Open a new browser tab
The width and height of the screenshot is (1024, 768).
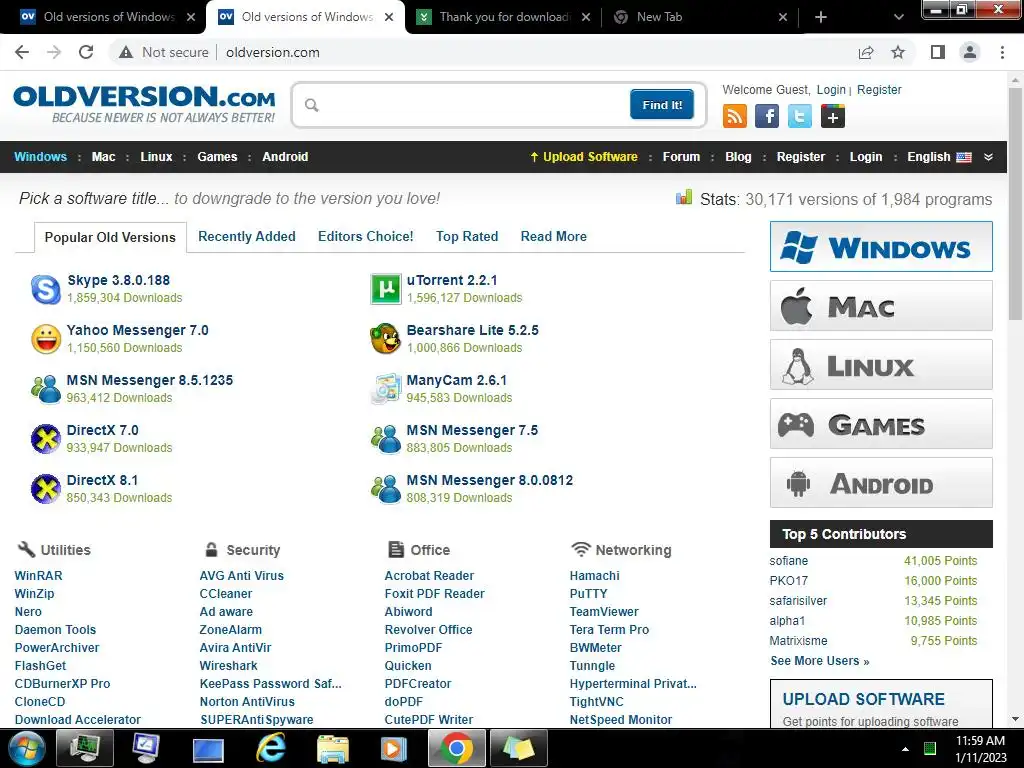[x=821, y=17]
